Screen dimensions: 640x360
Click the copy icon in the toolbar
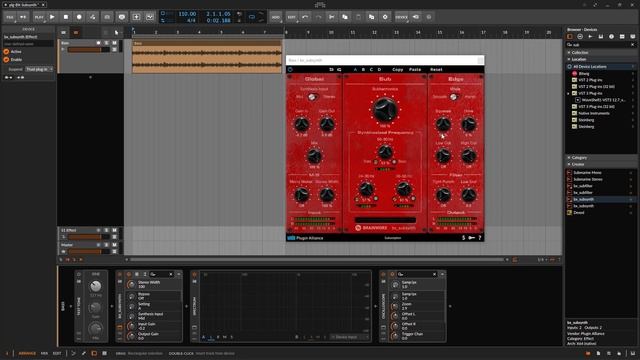point(345,17)
